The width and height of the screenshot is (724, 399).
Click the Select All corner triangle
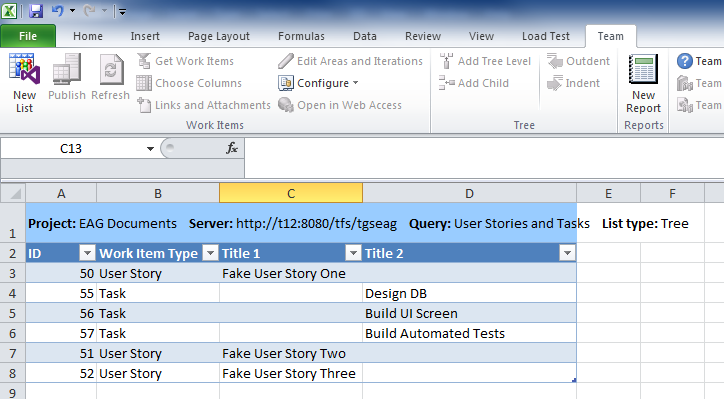[13, 193]
